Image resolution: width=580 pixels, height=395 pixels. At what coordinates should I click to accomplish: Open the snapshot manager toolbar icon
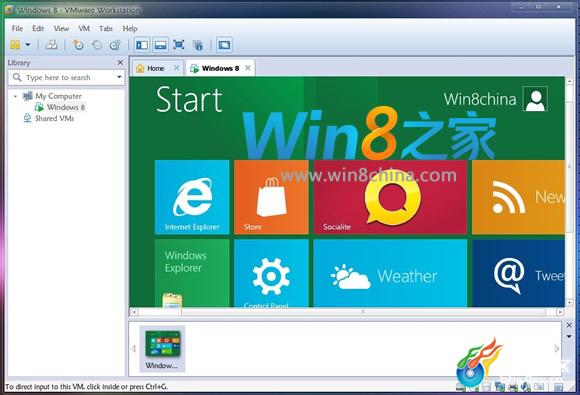point(115,45)
